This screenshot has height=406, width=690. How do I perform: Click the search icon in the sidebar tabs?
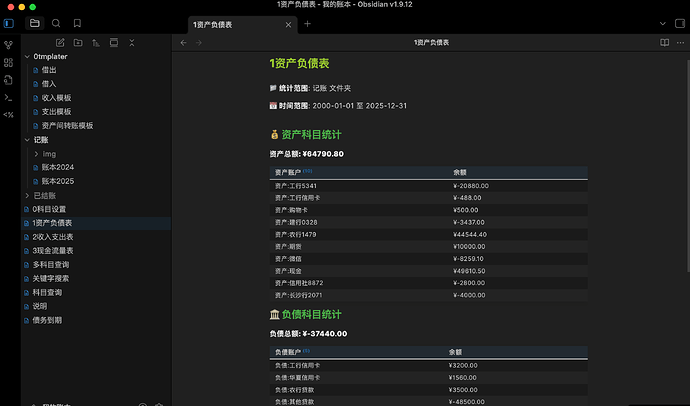coord(56,23)
